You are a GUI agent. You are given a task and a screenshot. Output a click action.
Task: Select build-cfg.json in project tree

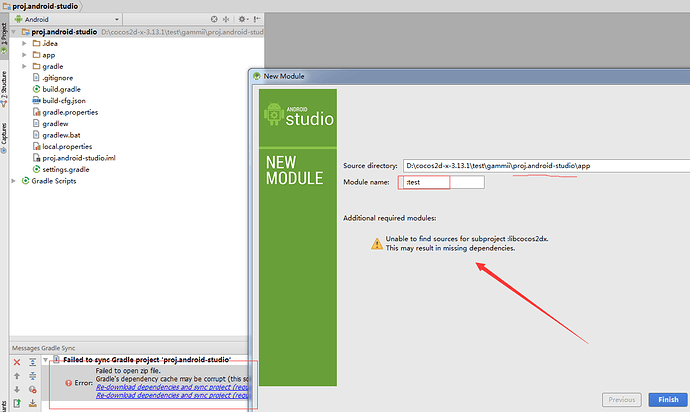[x=64, y=100]
